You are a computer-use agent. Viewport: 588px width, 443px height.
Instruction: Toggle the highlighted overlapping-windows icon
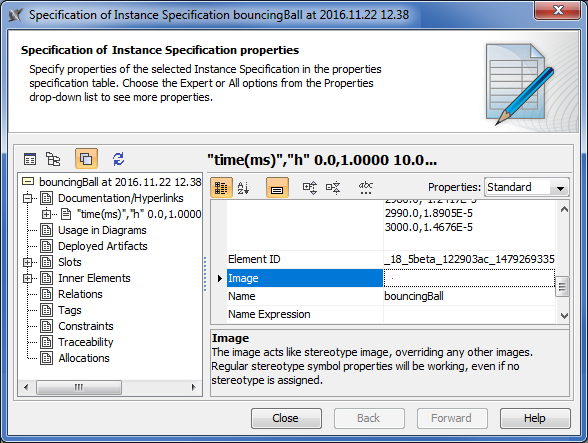86,159
